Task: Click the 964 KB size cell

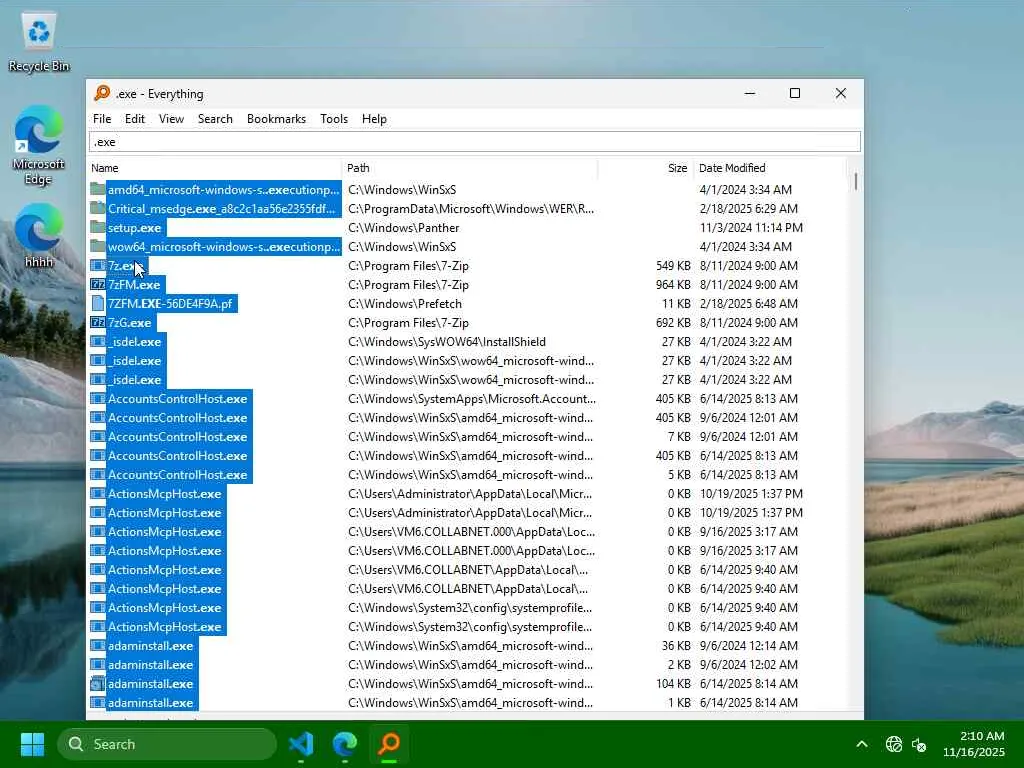Action: point(673,285)
